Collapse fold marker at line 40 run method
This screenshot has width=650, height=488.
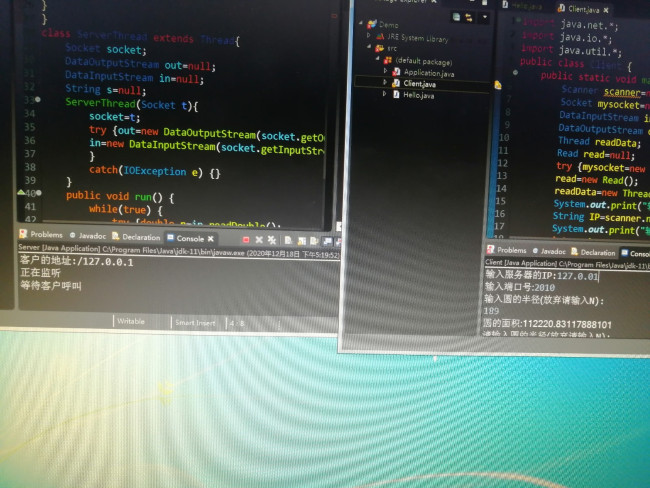39,193
